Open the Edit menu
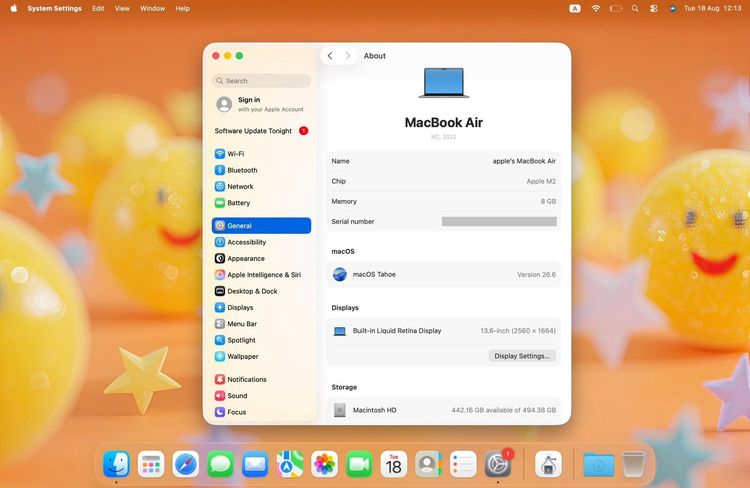 (x=98, y=8)
